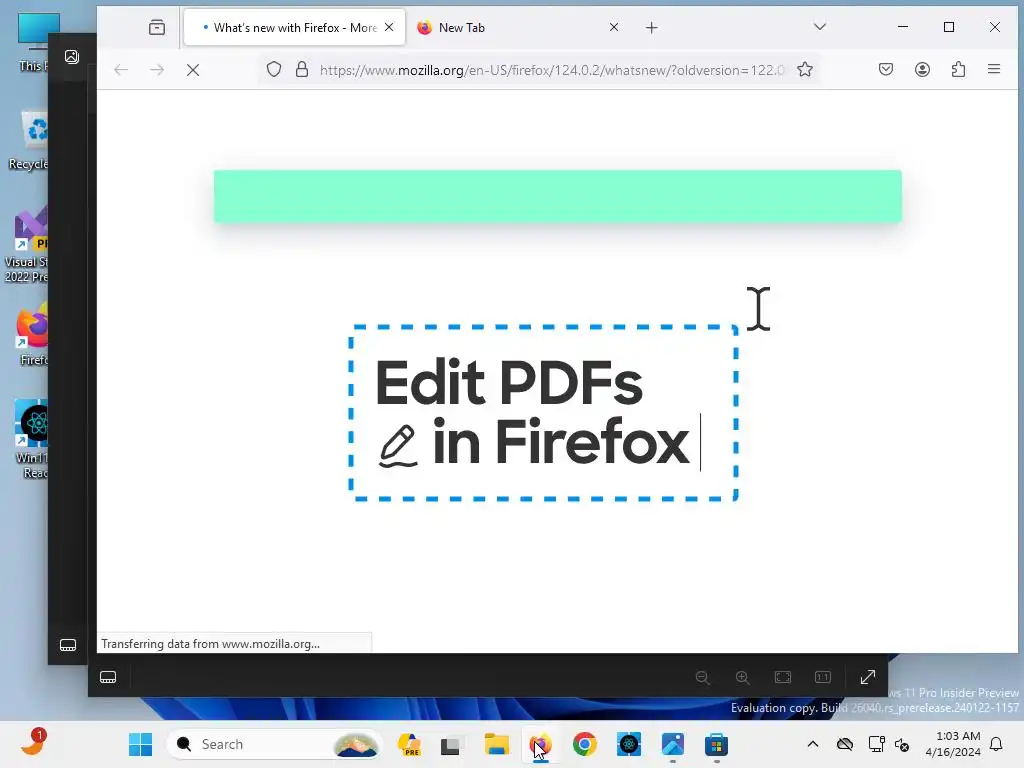Click Firefox icon in the taskbar
The width and height of the screenshot is (1024, 768).
click(x=541, y=744)
